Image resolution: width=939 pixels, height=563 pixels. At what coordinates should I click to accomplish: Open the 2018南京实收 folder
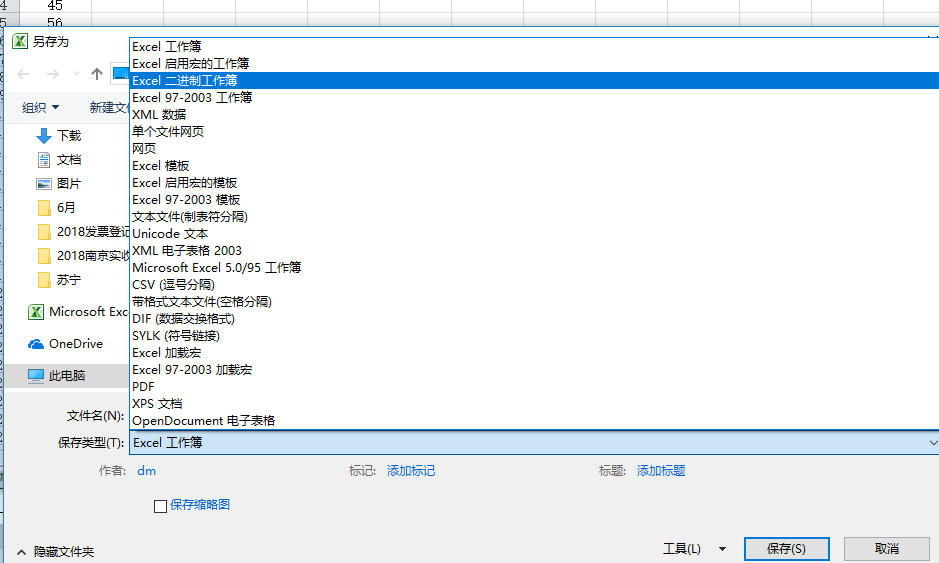(83, 256)
